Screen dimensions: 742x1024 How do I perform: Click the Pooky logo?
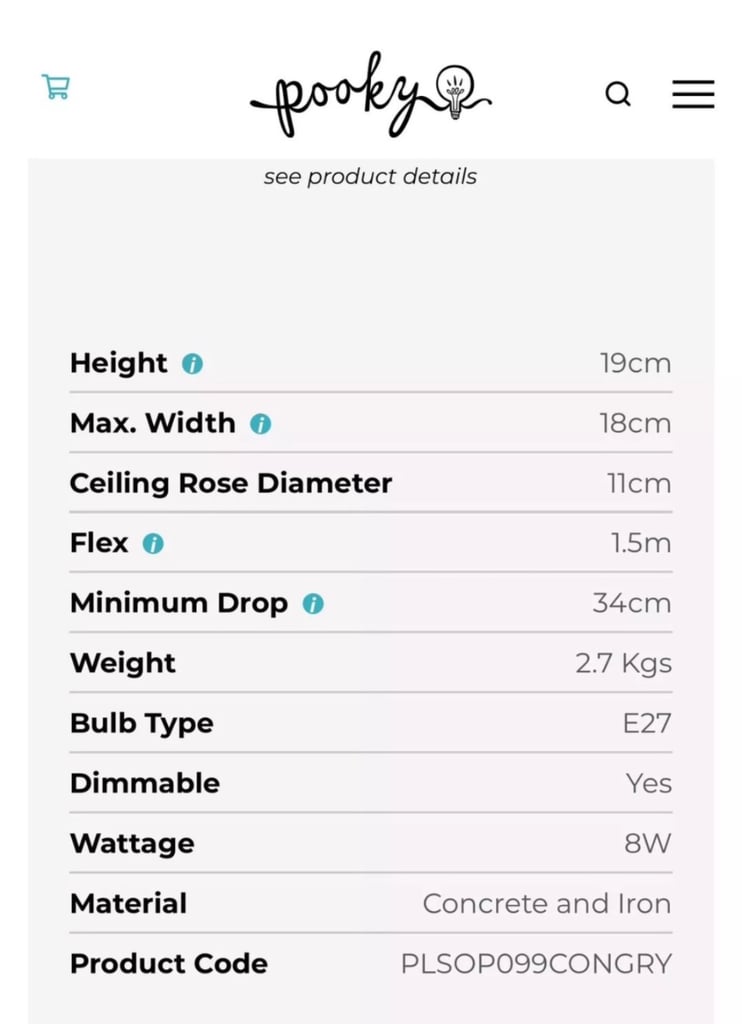click(370, 94)
